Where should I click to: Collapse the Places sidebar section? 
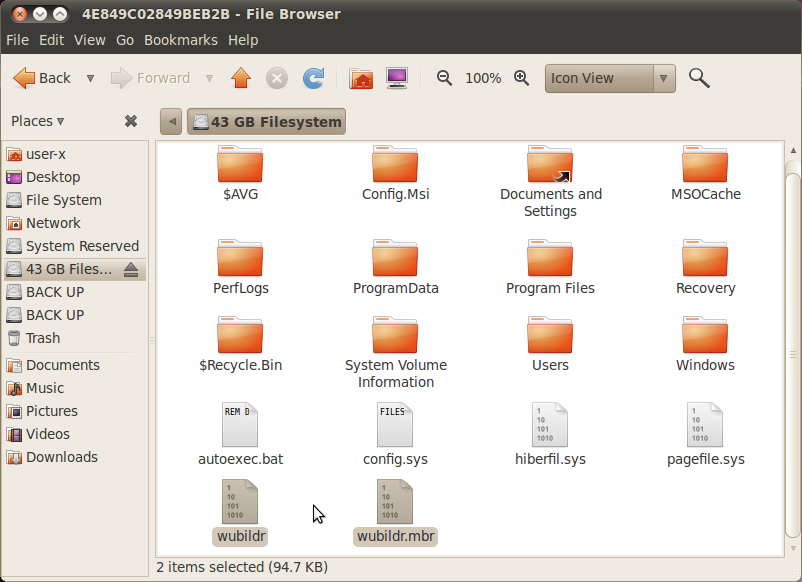coord(62,120)
